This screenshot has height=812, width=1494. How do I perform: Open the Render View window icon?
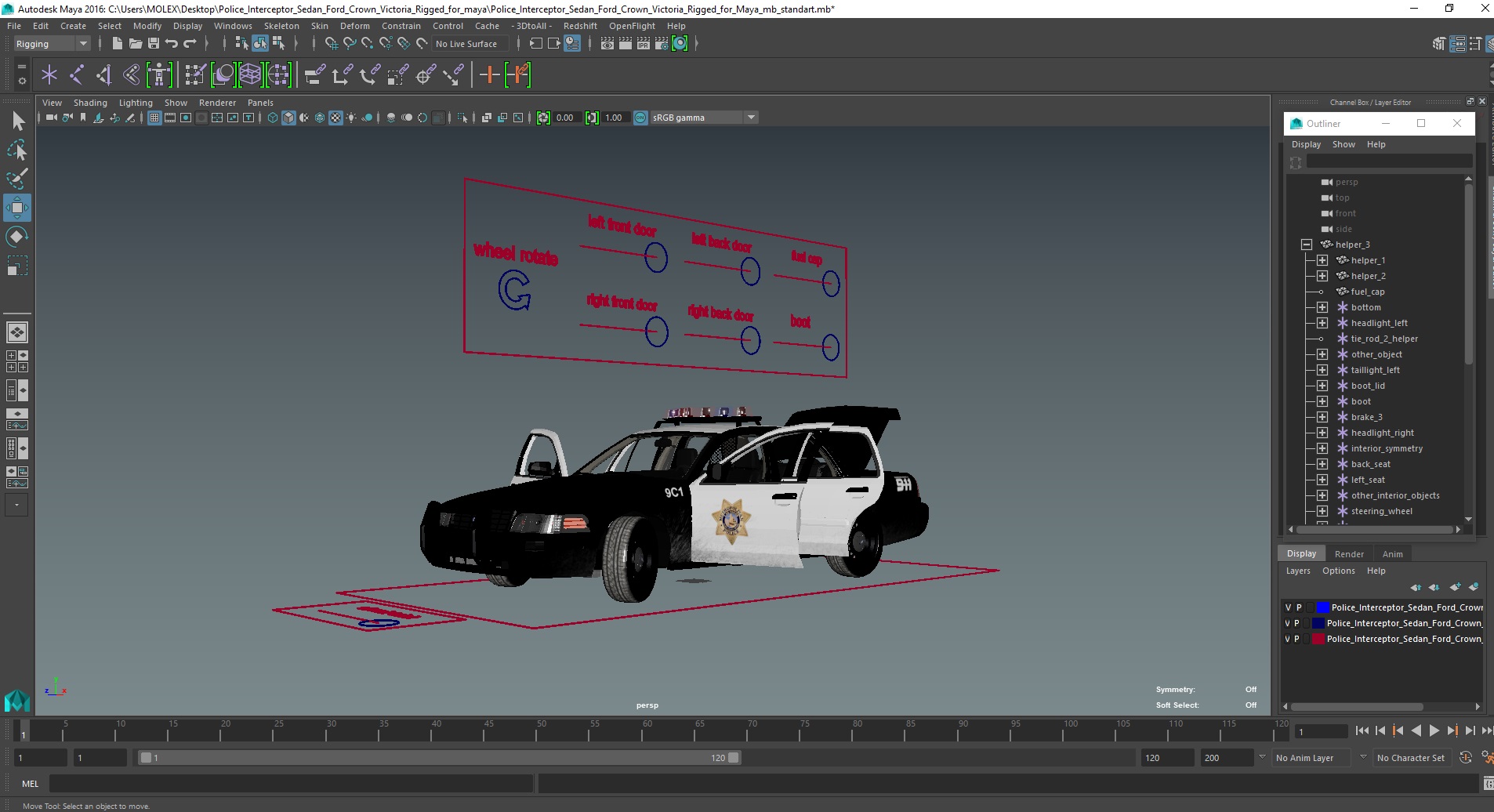(607, 44)
